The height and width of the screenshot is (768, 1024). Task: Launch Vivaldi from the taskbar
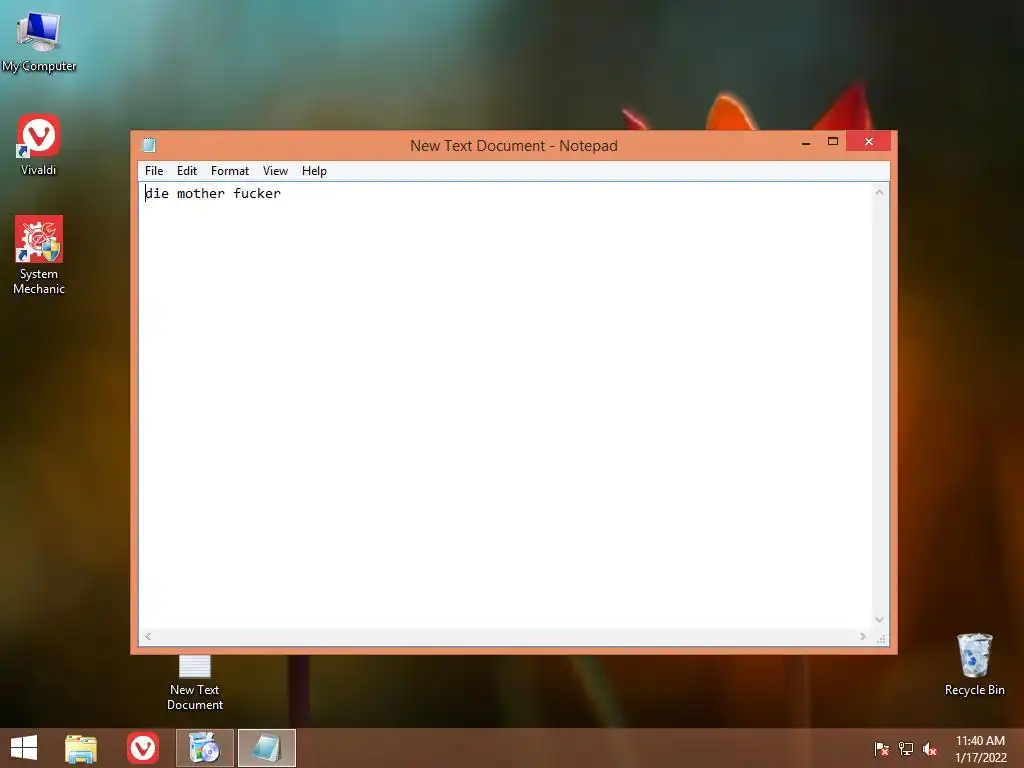tap(143, 748)
